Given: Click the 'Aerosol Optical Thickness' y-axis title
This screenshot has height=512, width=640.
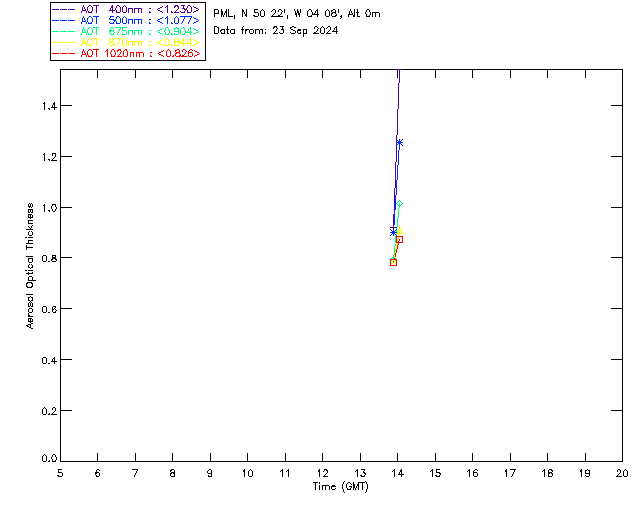Looking at the screenshot, I should tap(30, 266).
